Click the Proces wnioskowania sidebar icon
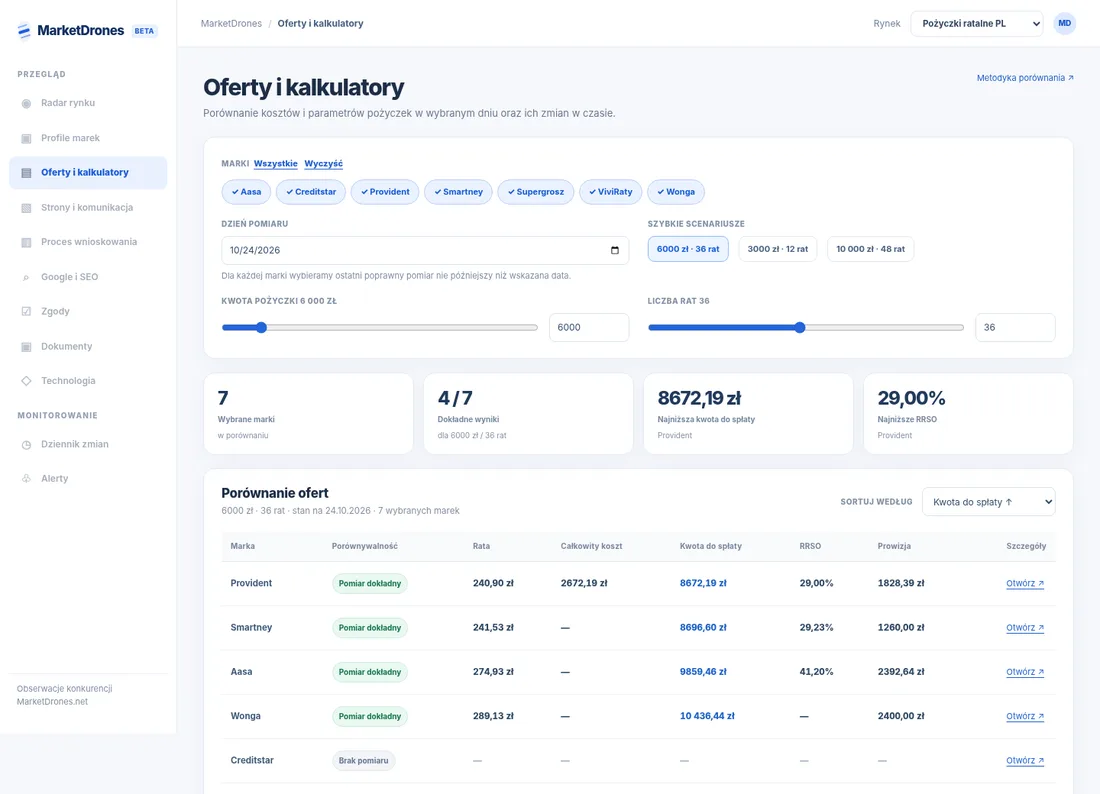Image resolution: width=1100 pixels, height=794 pixels. click(26, 242)
